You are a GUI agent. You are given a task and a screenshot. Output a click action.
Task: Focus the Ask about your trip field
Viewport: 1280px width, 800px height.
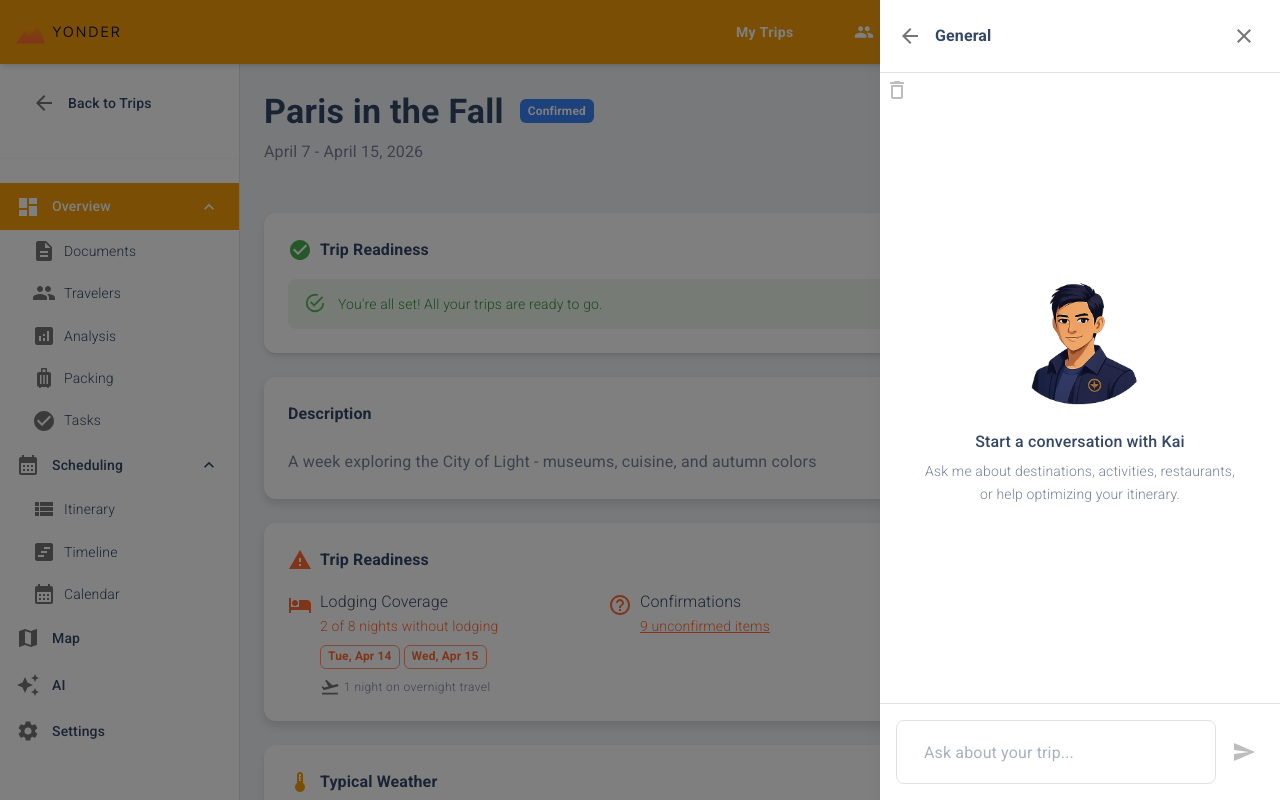pos(1055,752)
